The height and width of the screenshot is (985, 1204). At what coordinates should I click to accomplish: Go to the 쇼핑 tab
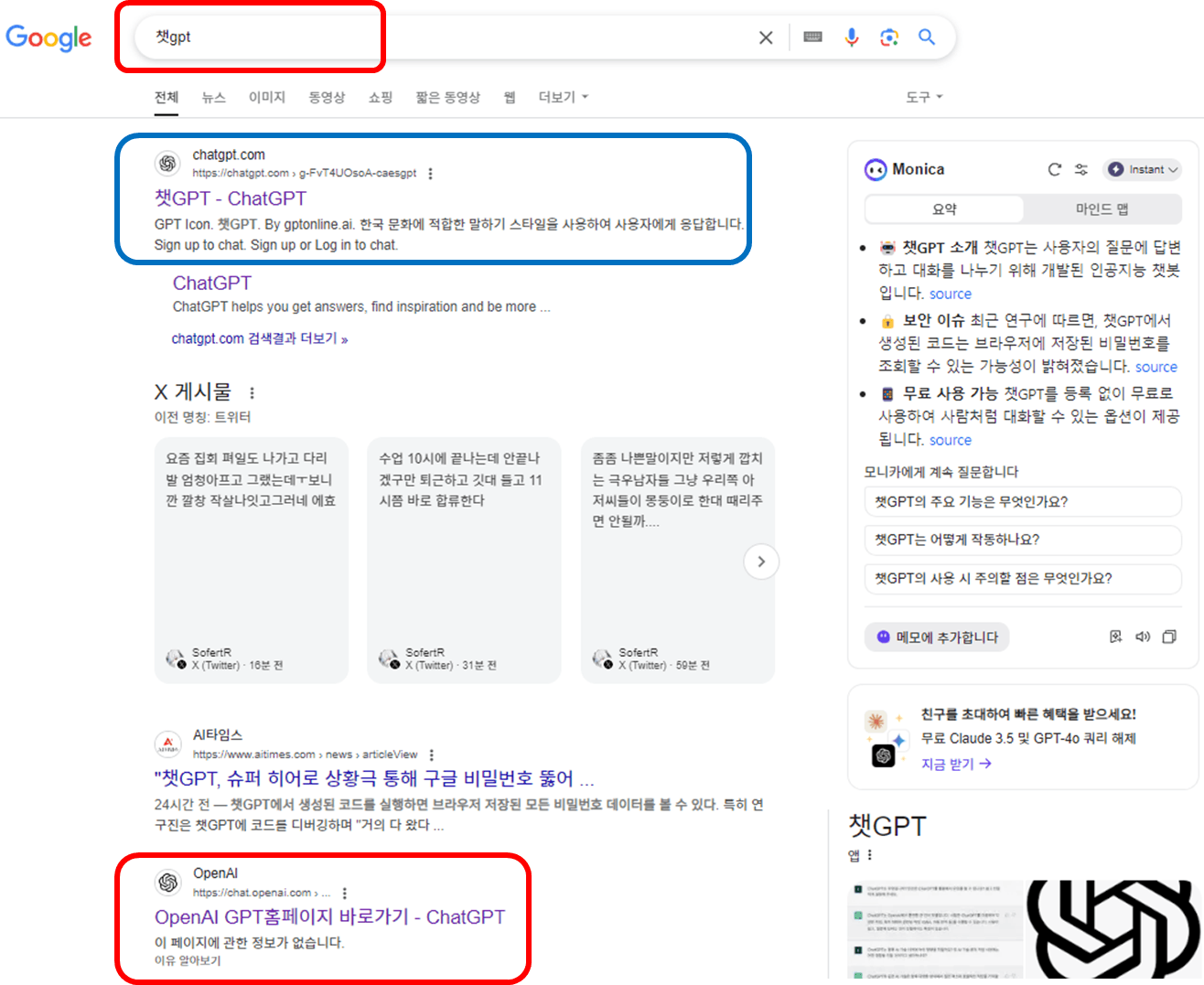[381, 97]
